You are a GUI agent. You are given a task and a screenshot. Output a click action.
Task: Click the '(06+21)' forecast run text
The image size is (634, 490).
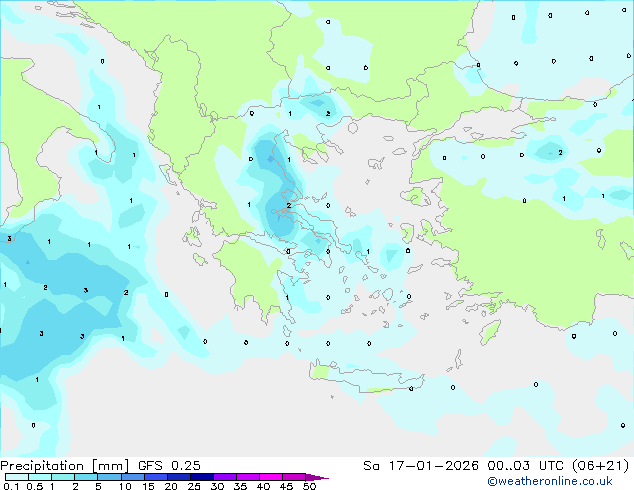click(x=601, y=466)
